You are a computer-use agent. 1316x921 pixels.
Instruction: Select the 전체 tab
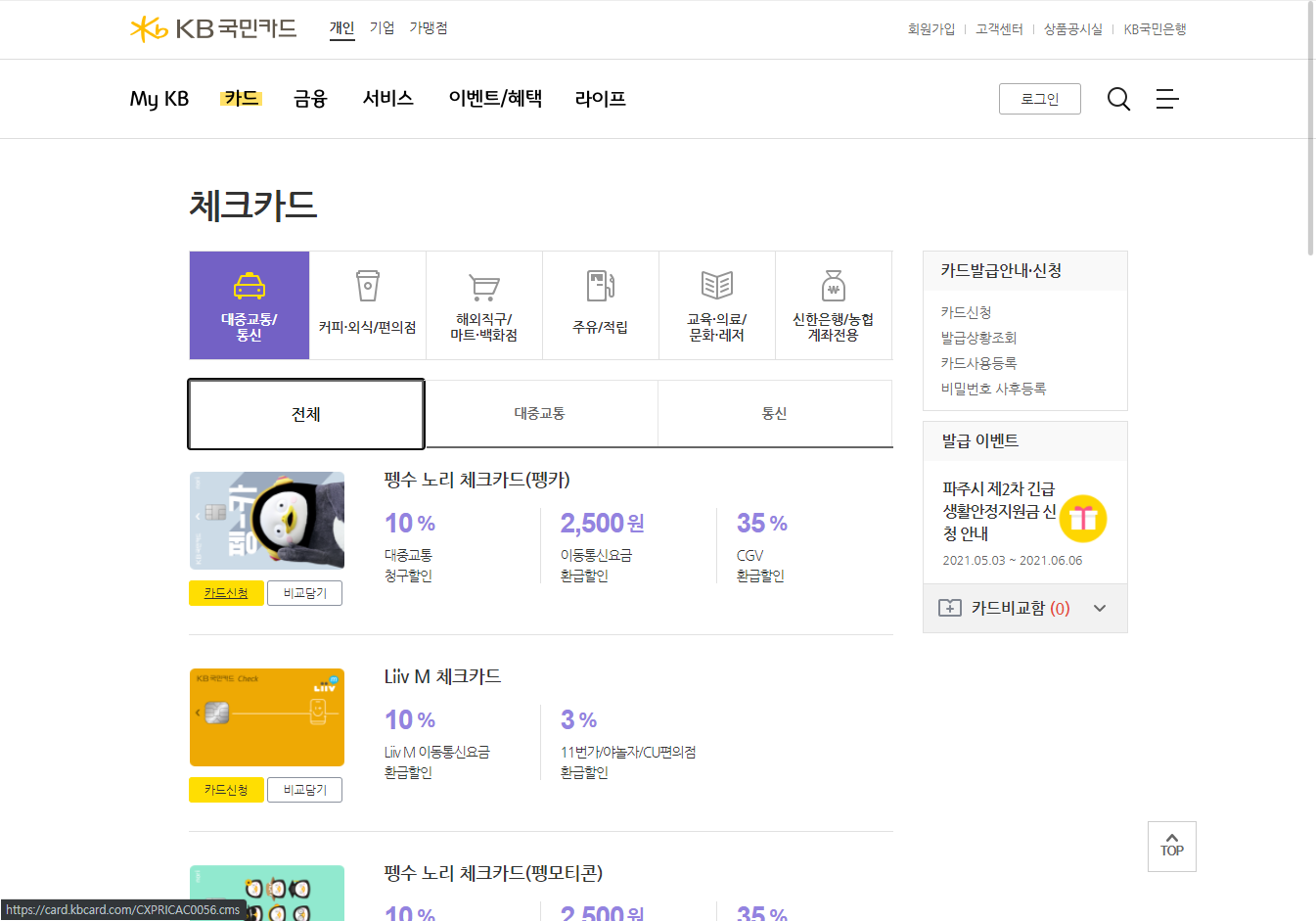(x=306, y=414)
